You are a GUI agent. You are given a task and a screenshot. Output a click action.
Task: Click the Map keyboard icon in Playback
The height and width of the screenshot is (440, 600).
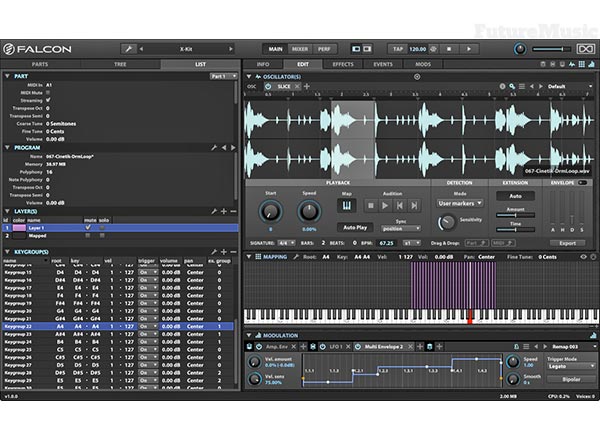click(x=346, y=205)
